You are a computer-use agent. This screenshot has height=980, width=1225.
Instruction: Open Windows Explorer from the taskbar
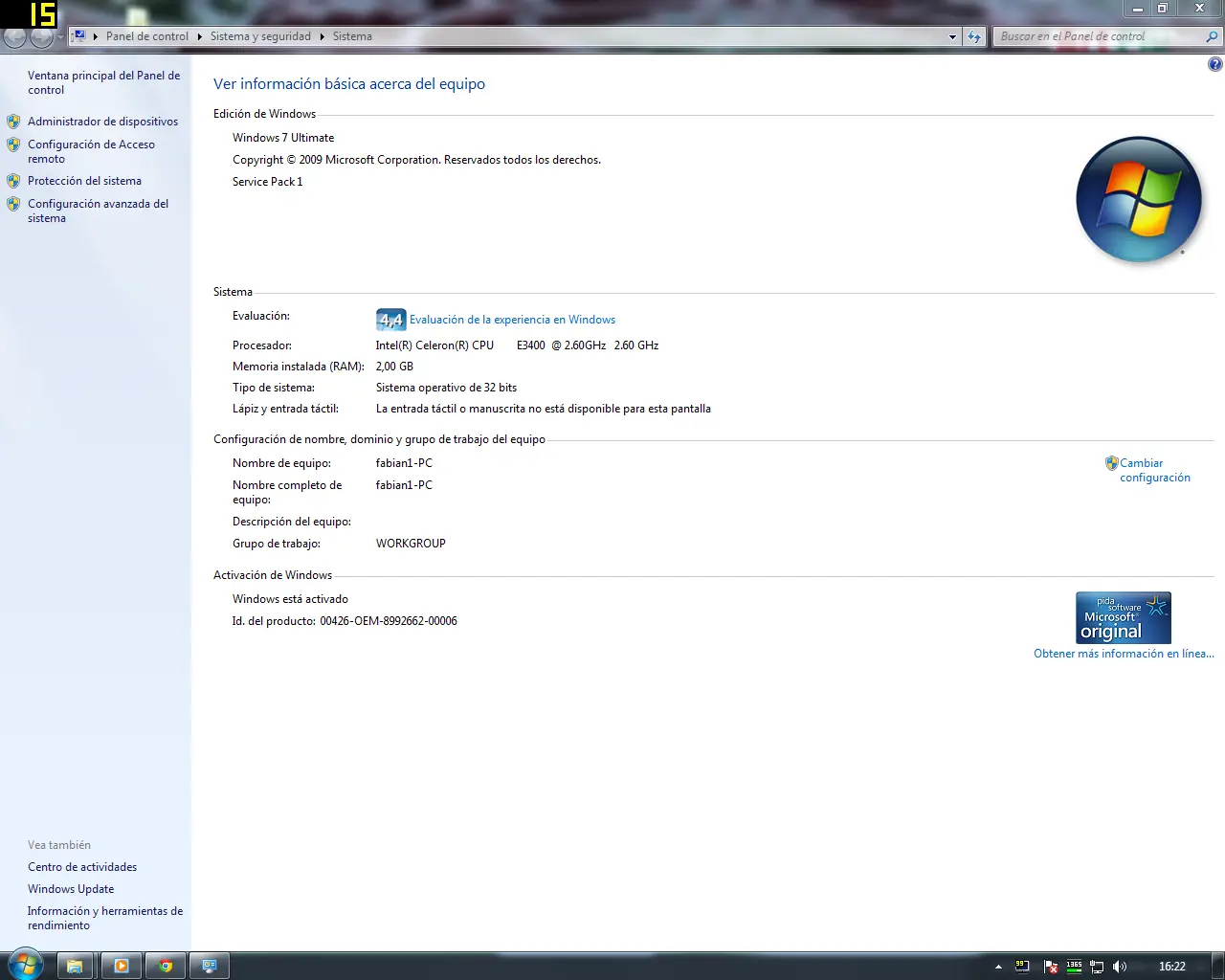point(75,966)
